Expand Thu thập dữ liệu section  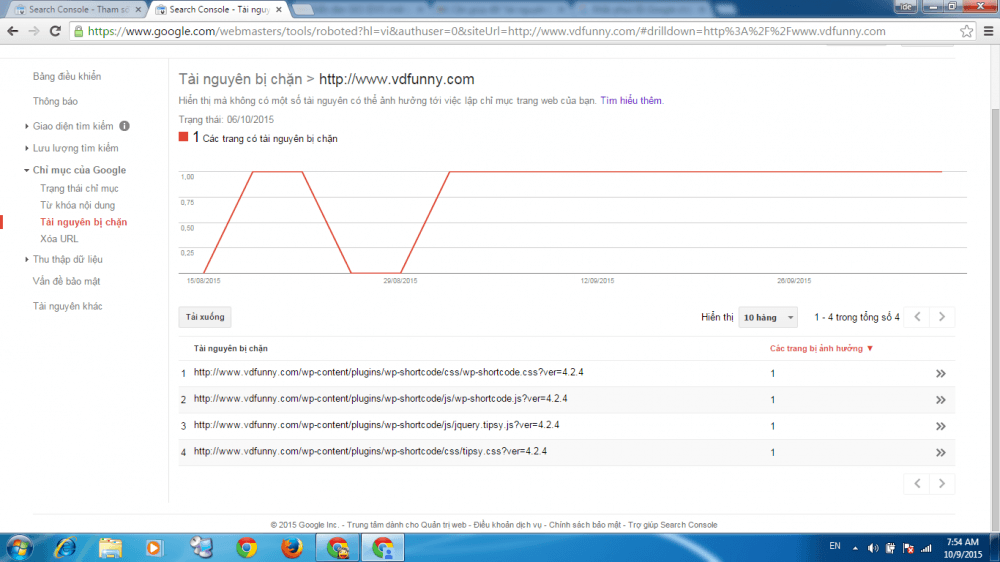[27, 260]
